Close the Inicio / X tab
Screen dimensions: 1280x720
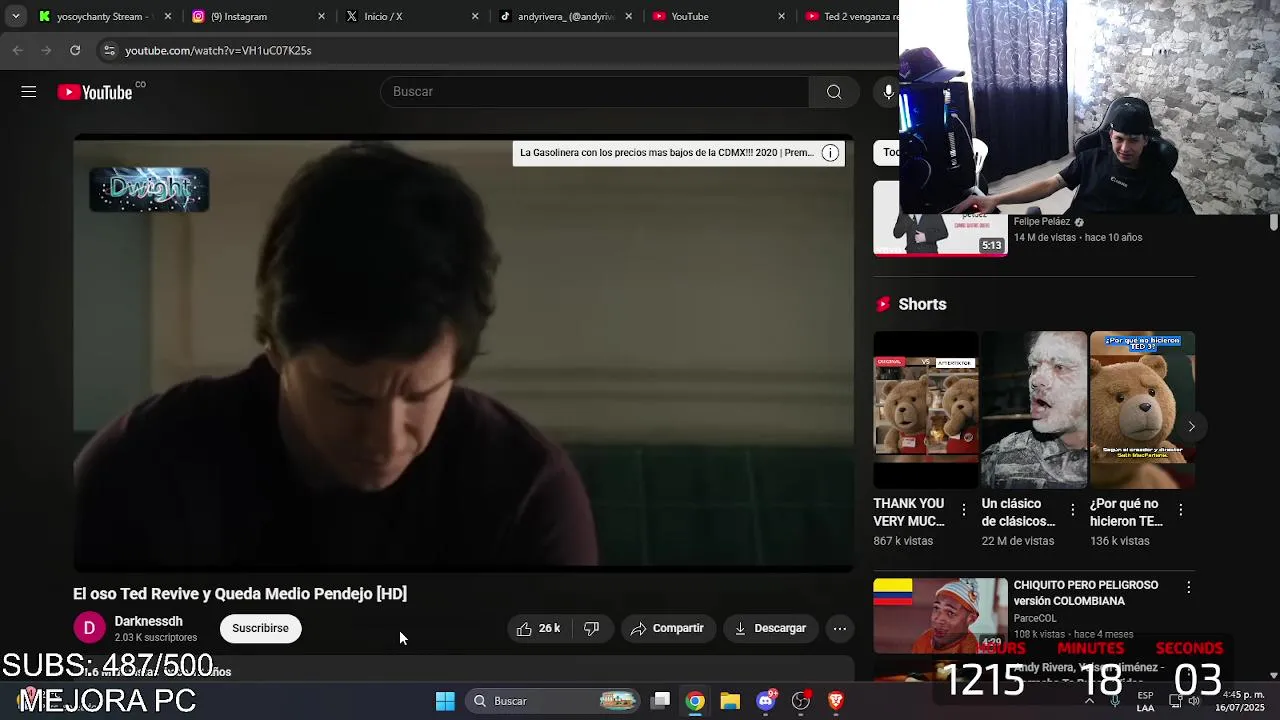point(475,16)
